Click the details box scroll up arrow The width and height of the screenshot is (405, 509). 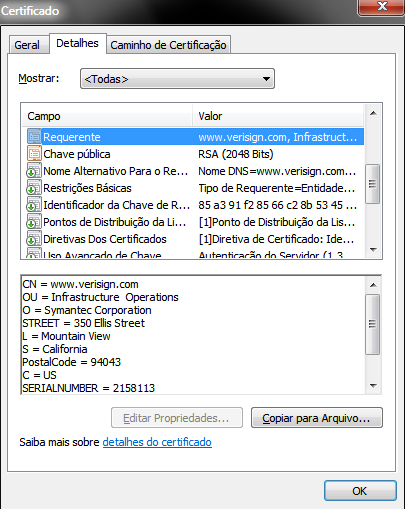(373, 285)
